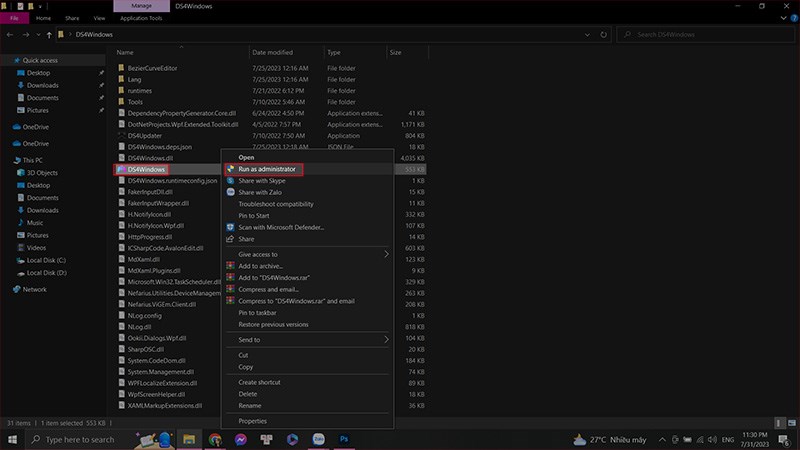Click the DS4Updater application file icon
The width and height of the screenshot is (800, 450).
[x=121, y=135]
